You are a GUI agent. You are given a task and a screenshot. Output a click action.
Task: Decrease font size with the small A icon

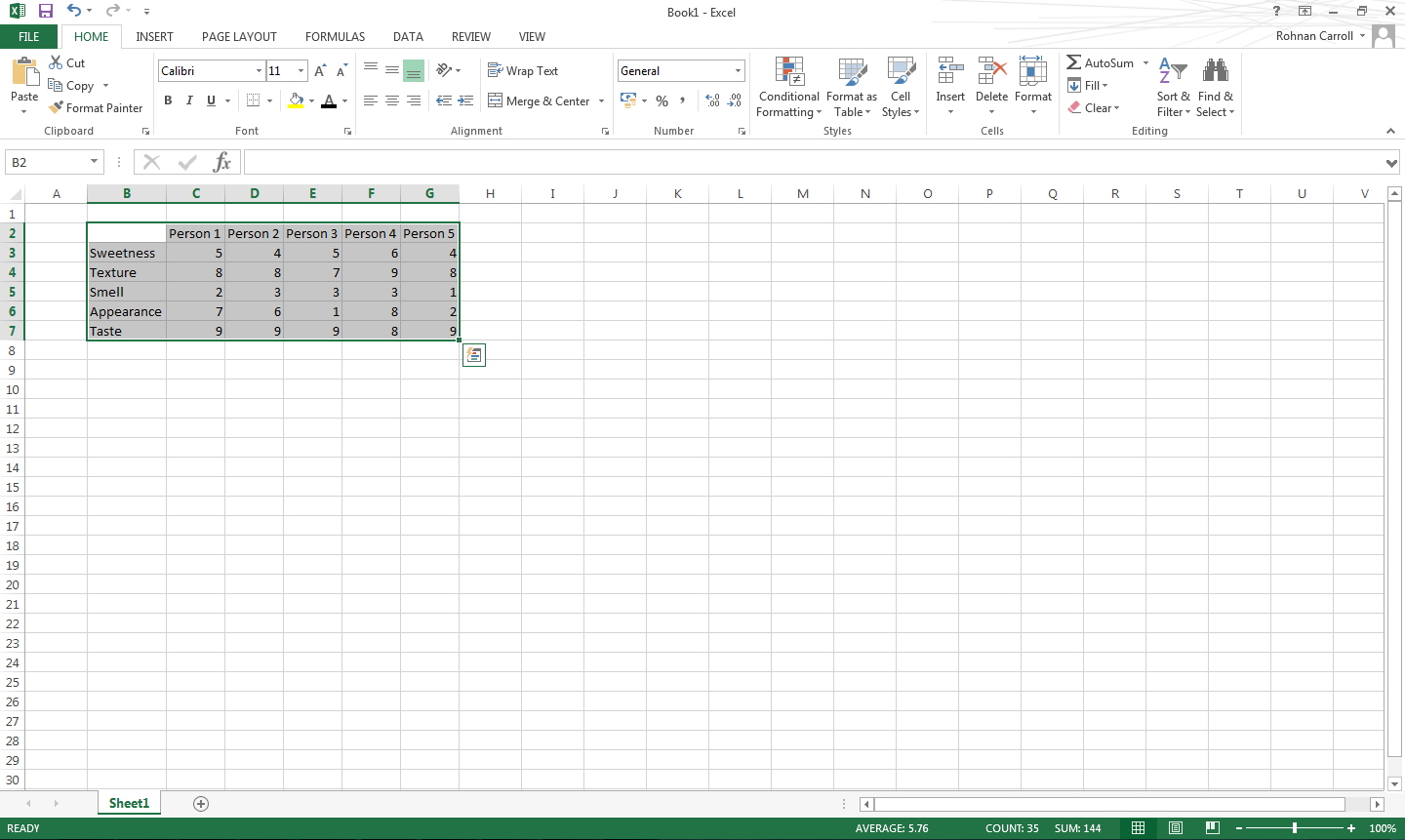(x=341, y=70)
